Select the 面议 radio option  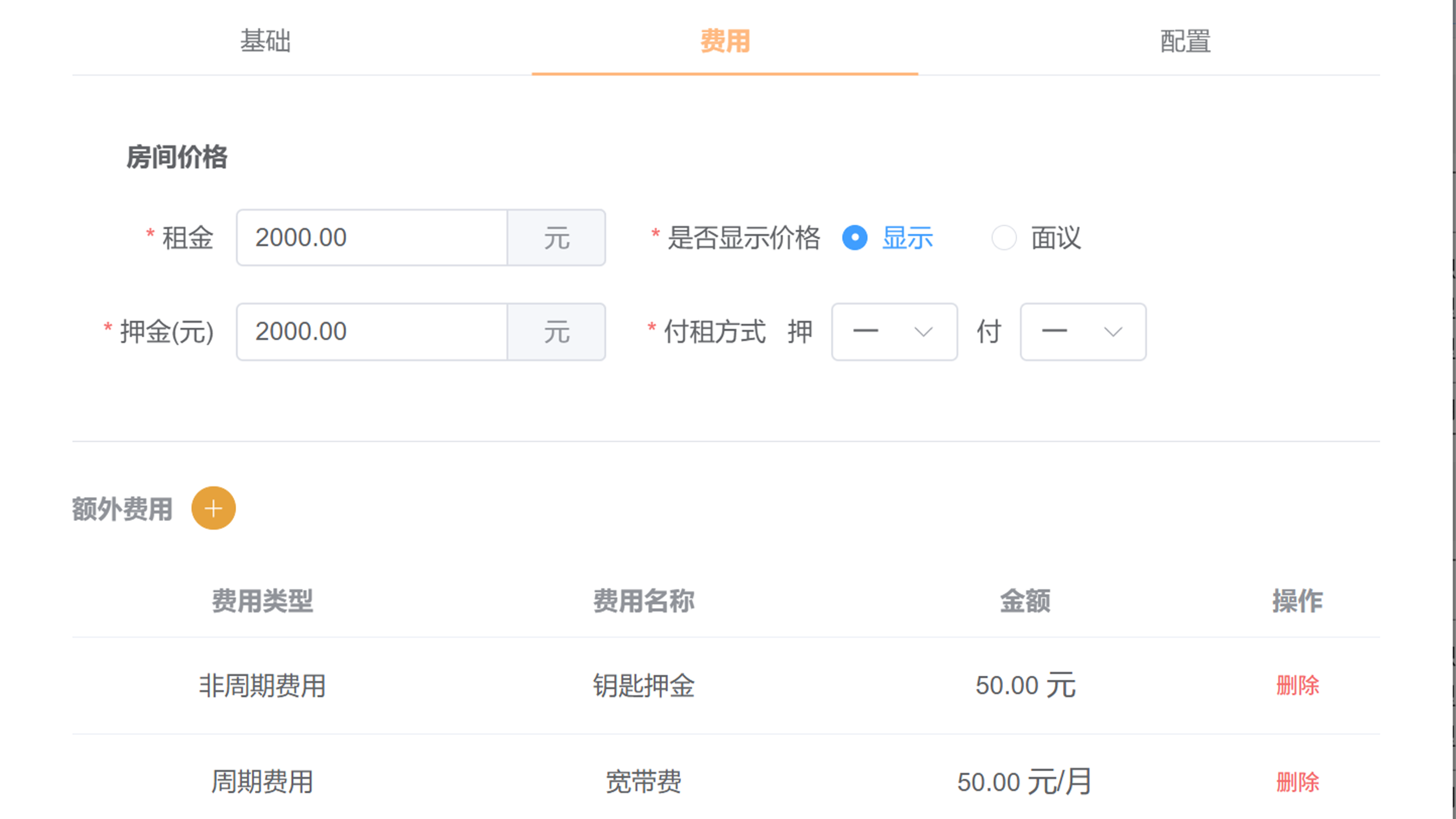[1004, 238]
